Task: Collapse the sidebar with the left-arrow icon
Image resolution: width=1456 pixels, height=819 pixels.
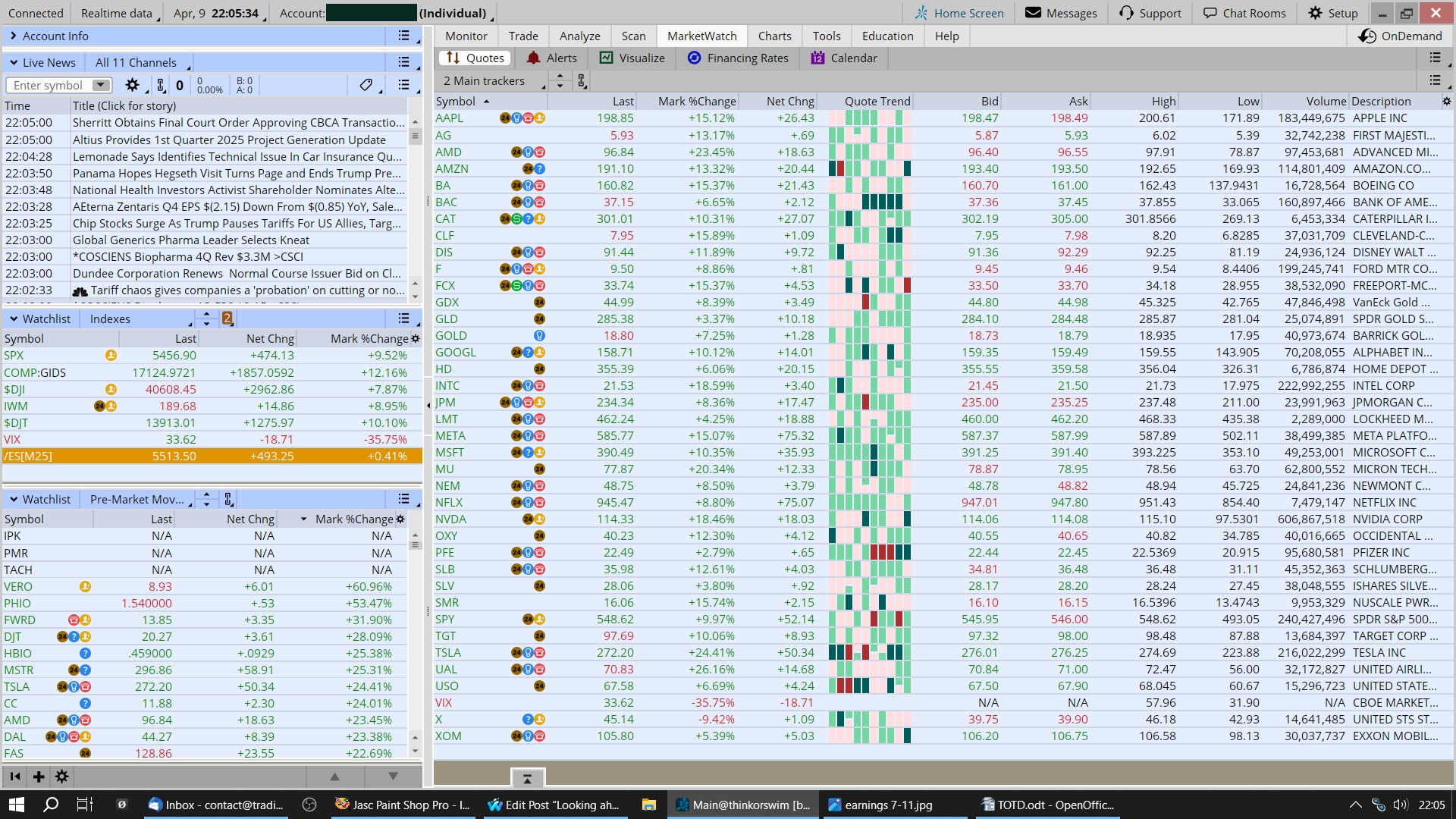Action: 15,776
